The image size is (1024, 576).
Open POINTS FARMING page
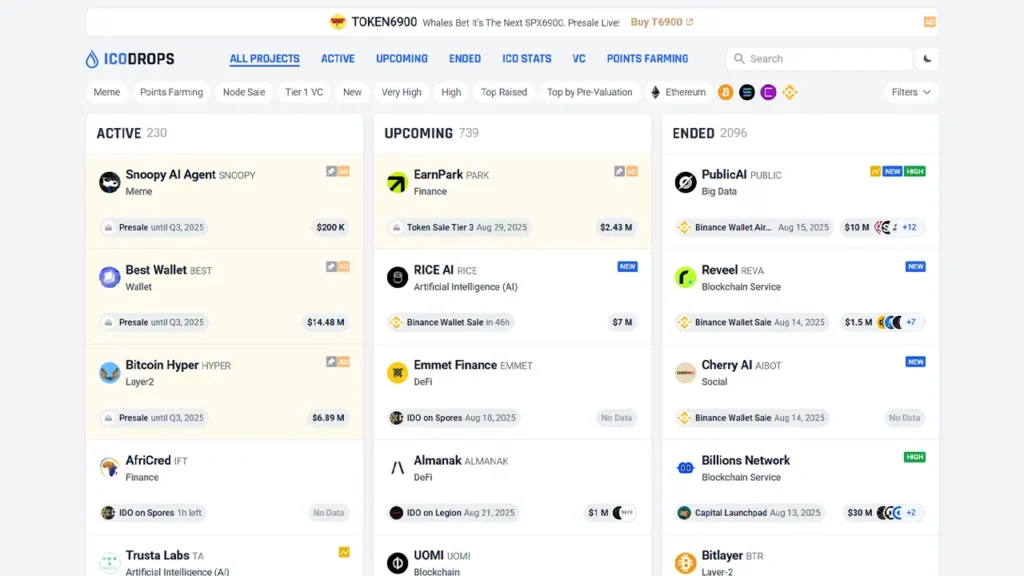[647, 59]
